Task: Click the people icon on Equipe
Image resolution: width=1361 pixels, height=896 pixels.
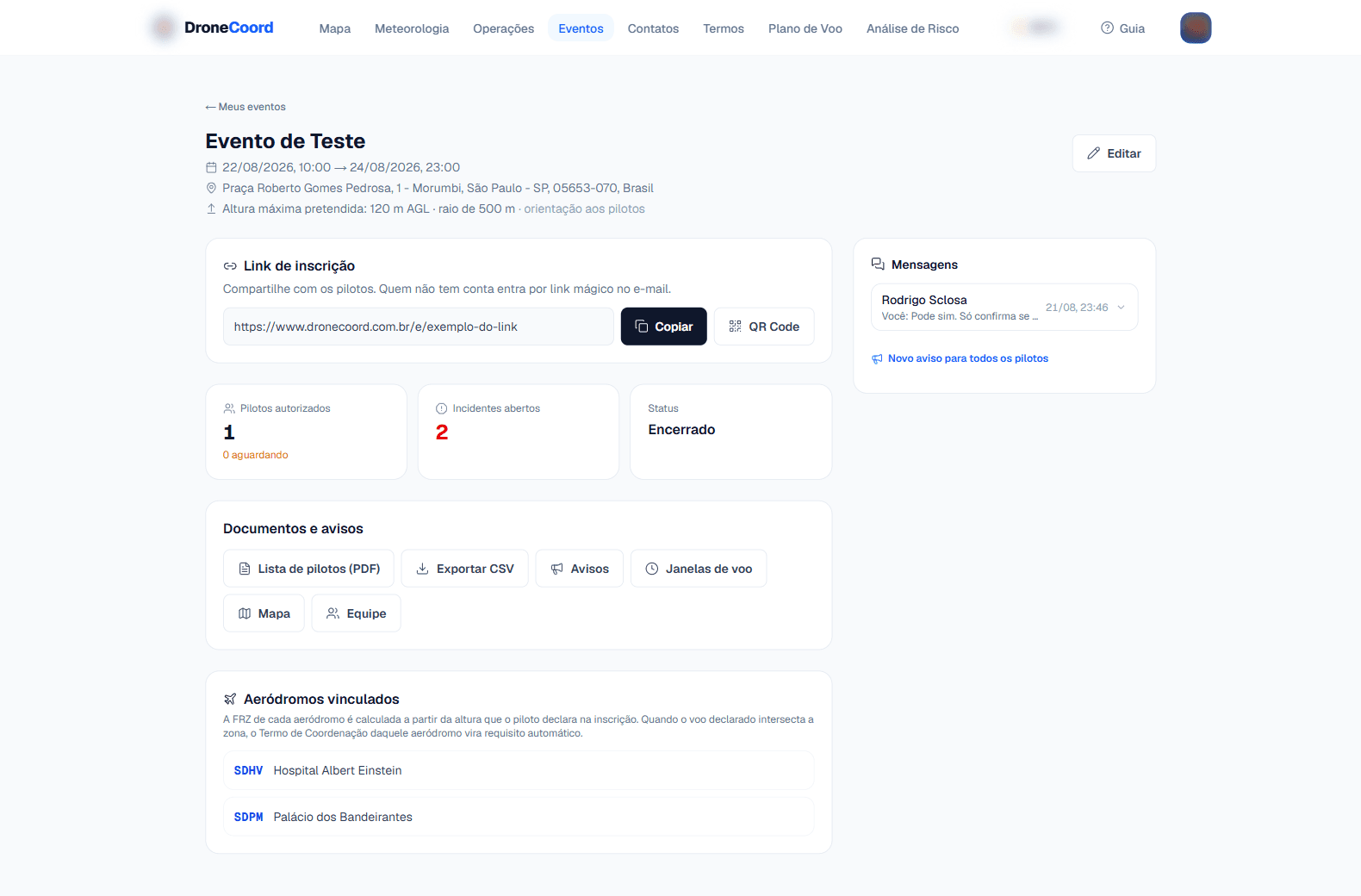Action: click(332, 613)
